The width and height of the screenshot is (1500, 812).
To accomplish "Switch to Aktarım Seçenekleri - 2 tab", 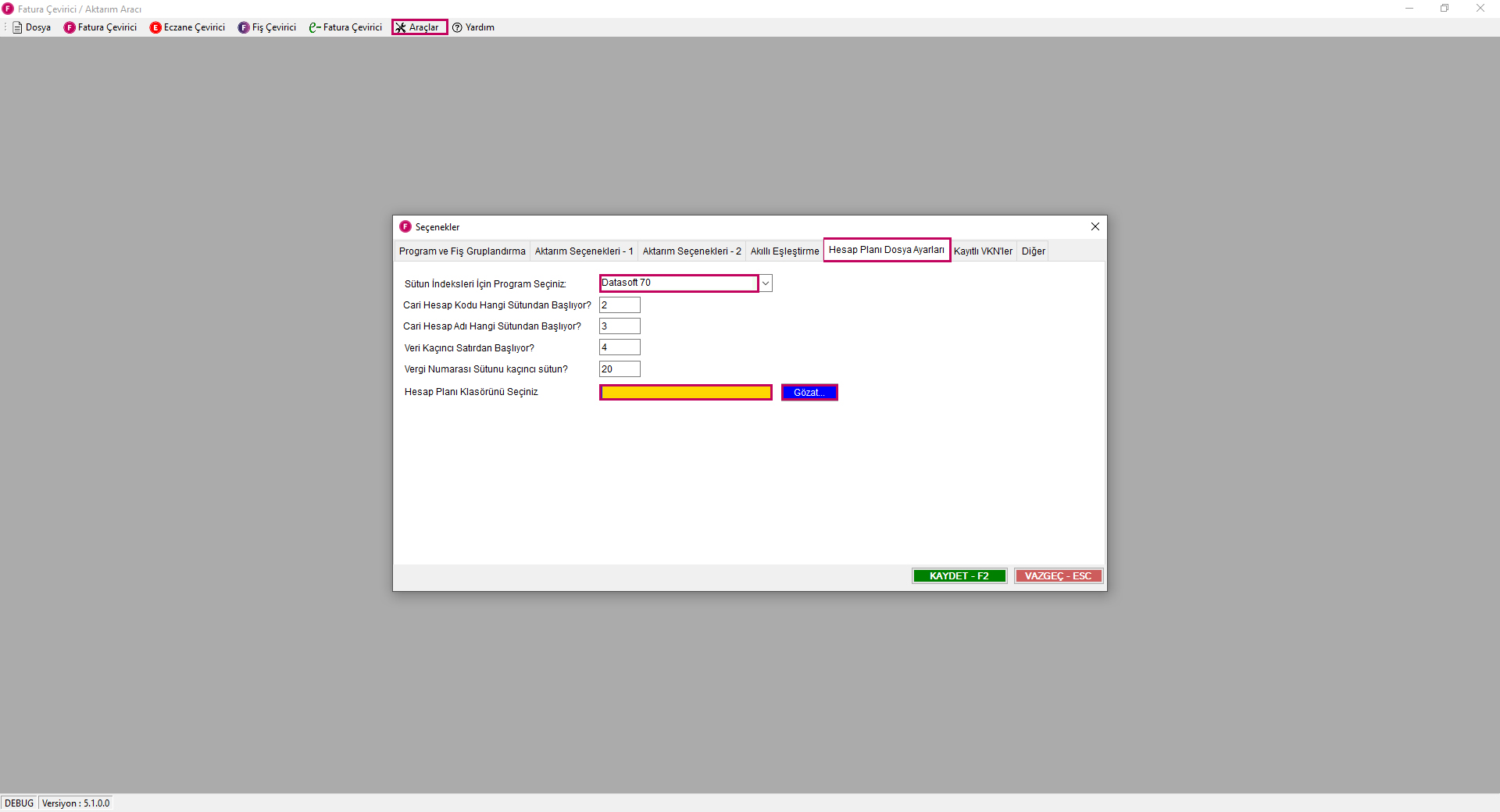I will click(x=691, y=251).
